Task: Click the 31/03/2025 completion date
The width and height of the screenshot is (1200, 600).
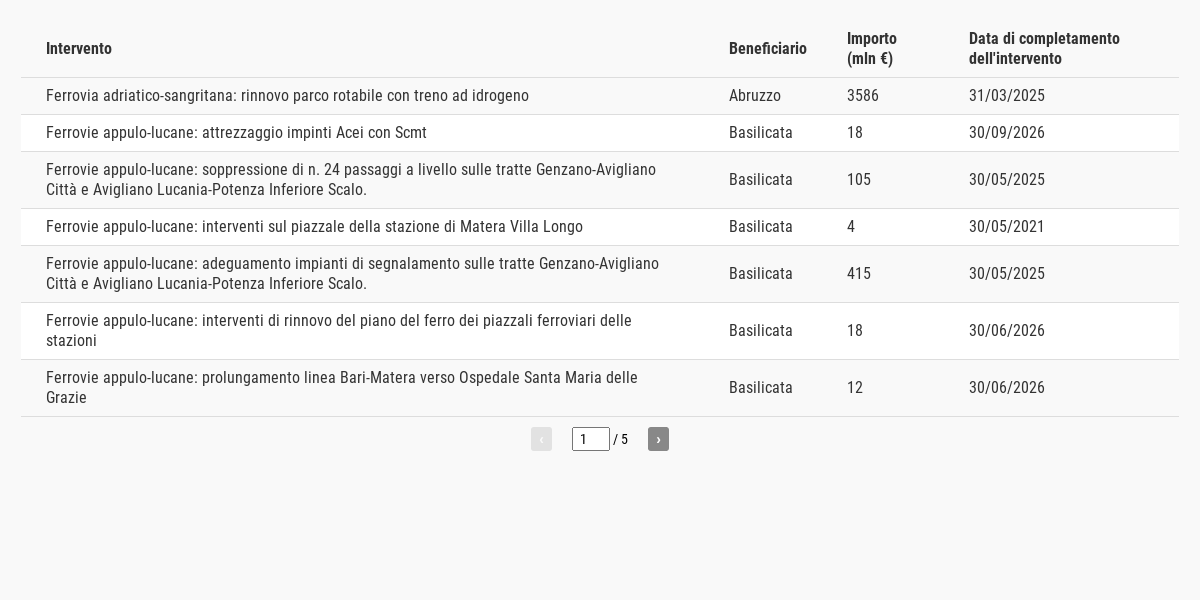Action: click(1007, 96)
